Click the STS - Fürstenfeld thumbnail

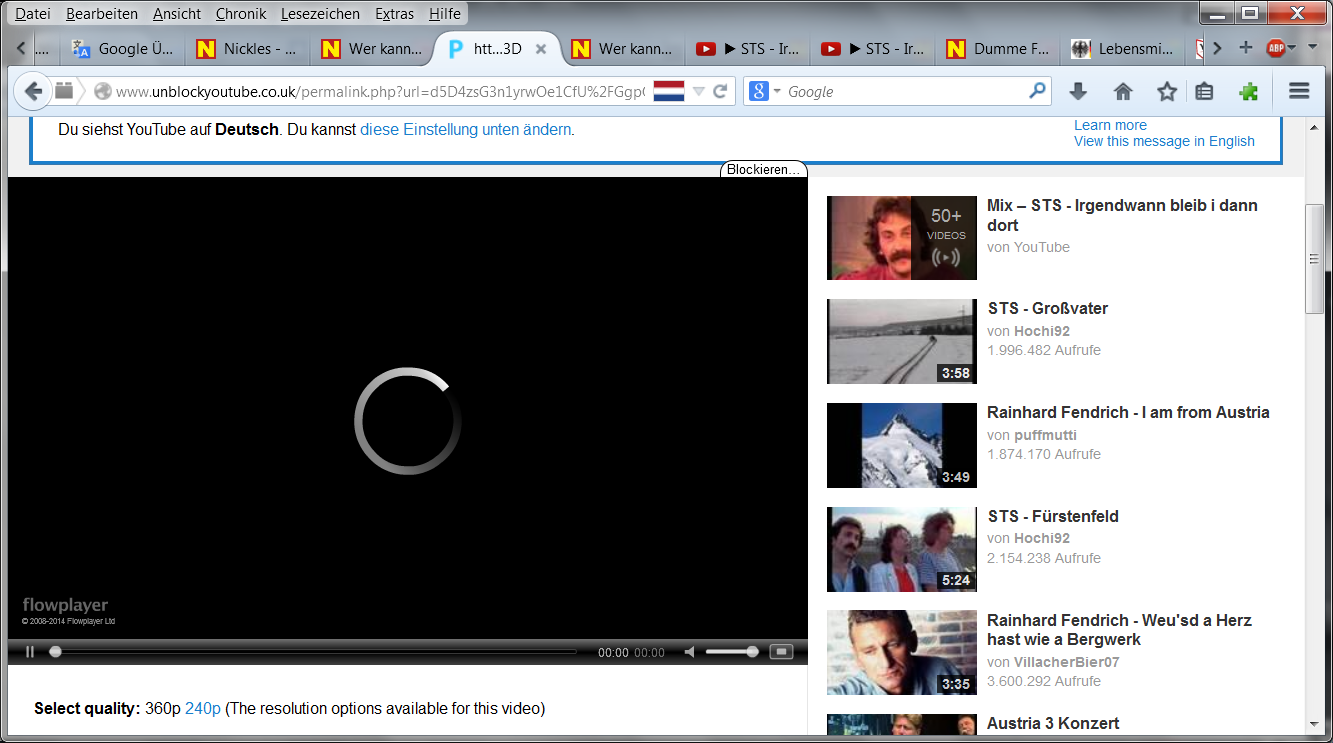coord(902,549)
